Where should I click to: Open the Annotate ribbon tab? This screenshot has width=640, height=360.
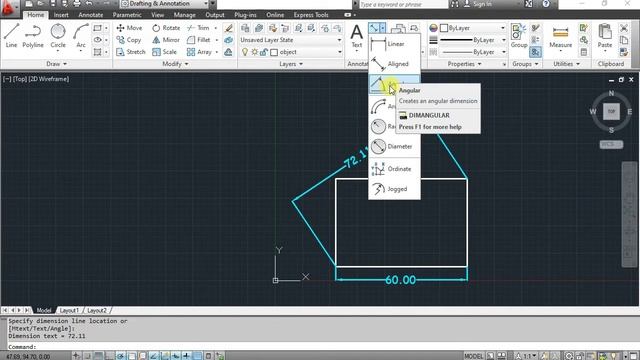coord(91,15)
